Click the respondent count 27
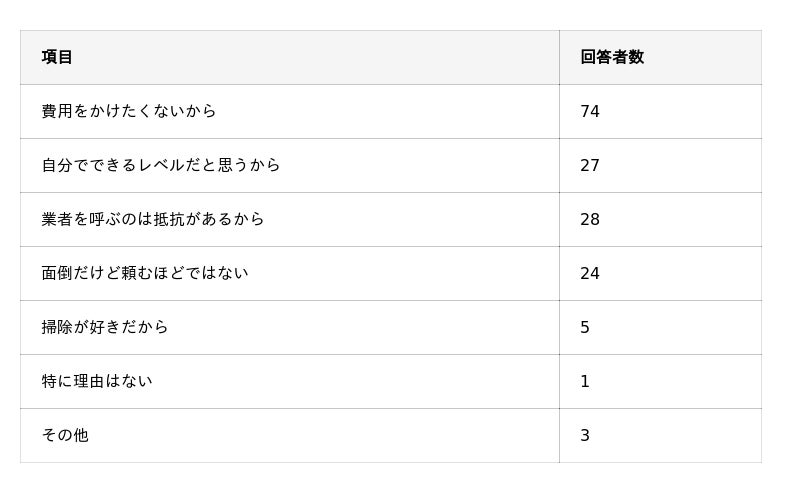The width and height of the screenshot is (800, 493). point(590,165)
